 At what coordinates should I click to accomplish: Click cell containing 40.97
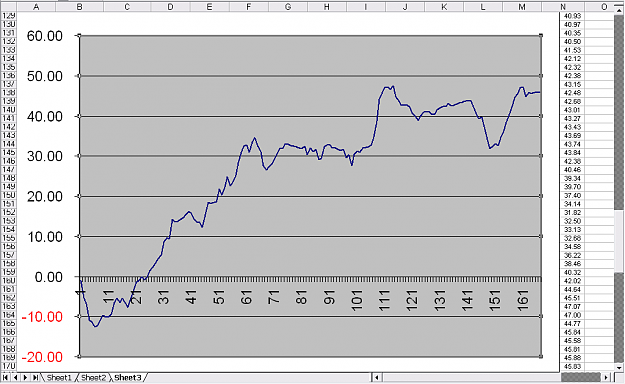572,25
